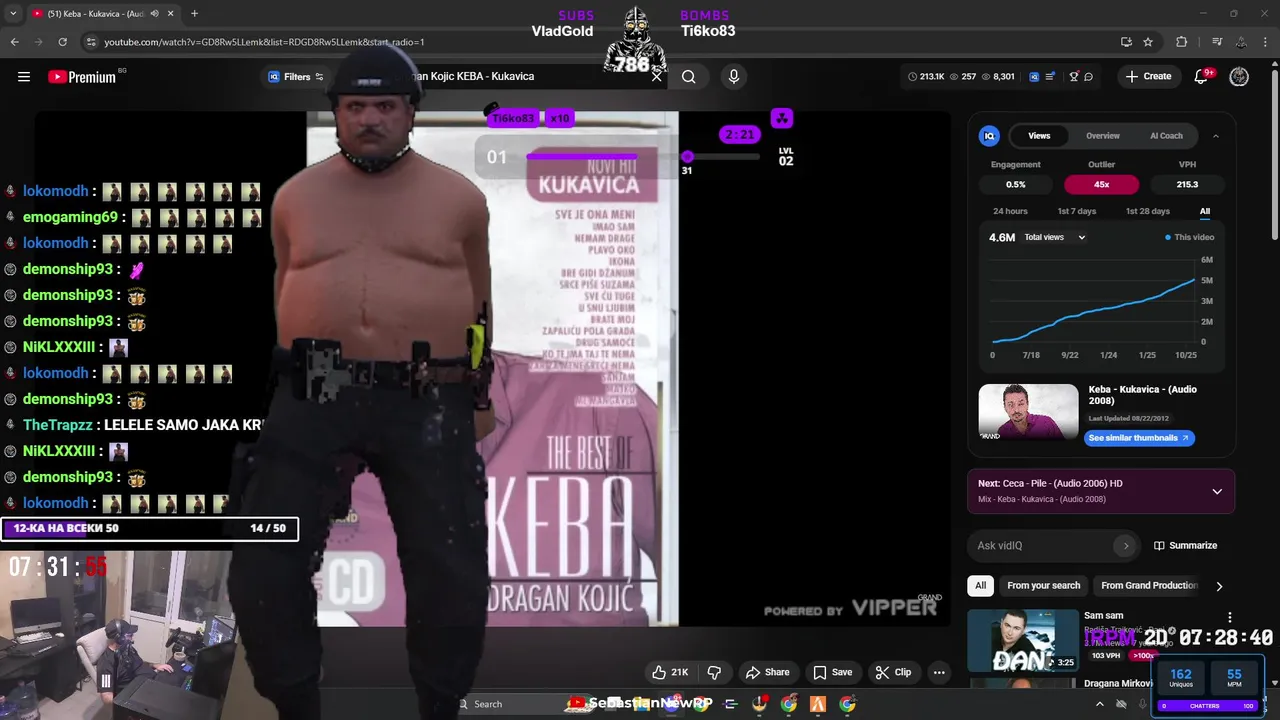Select the From Grand Production chip
The image size is (1280, 720).
click(x=1148, y=586)
